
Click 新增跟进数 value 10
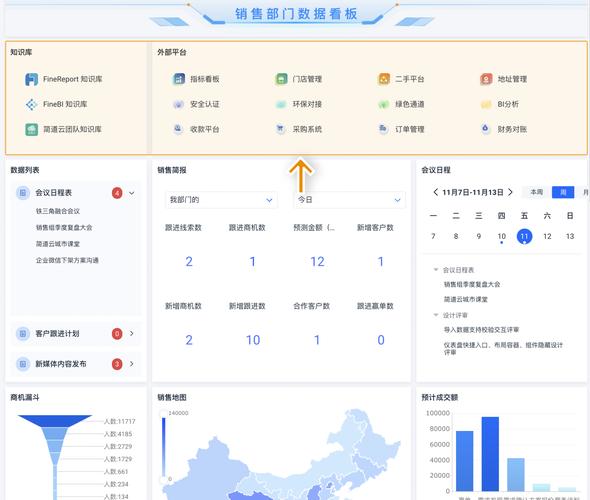point(253,340)
